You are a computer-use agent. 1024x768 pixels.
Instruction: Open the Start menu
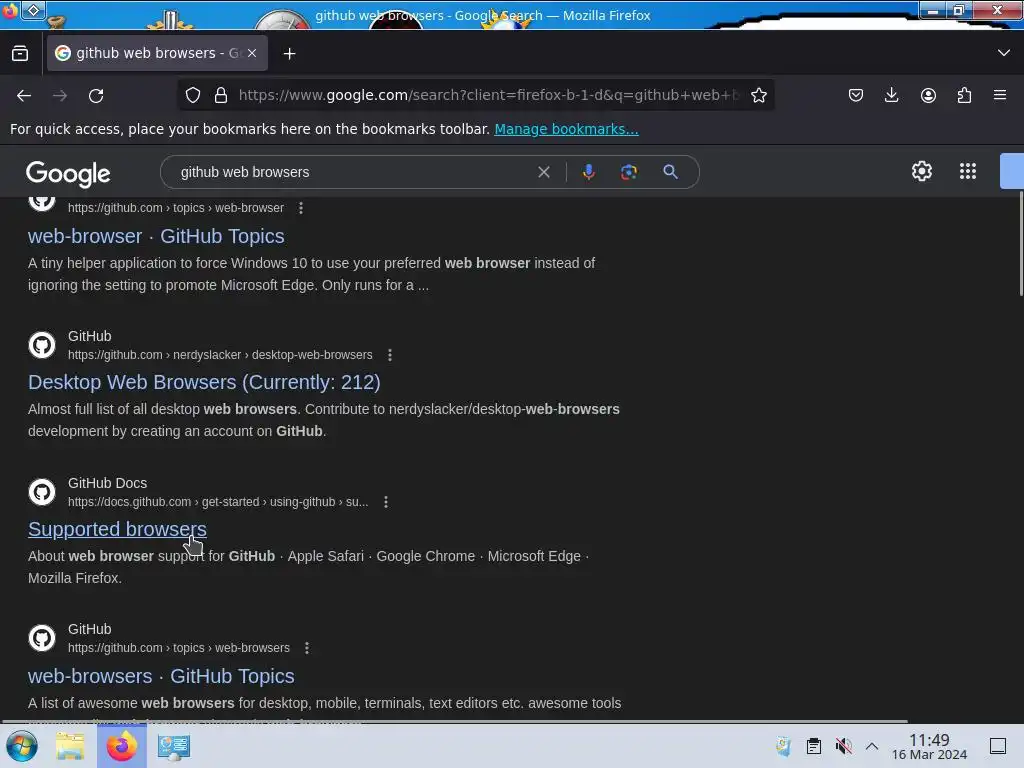[21, 746]
